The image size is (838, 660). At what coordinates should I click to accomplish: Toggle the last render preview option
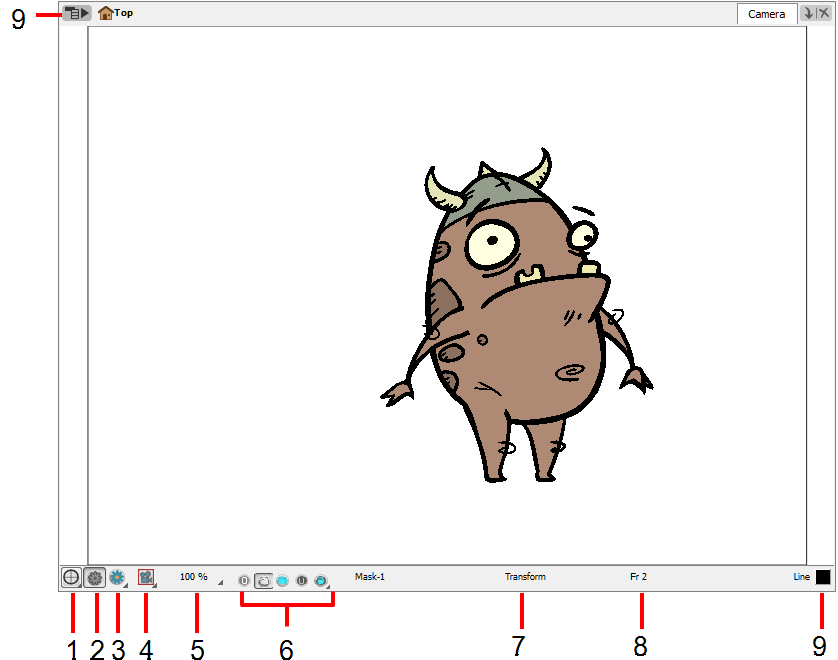[320, 578]
